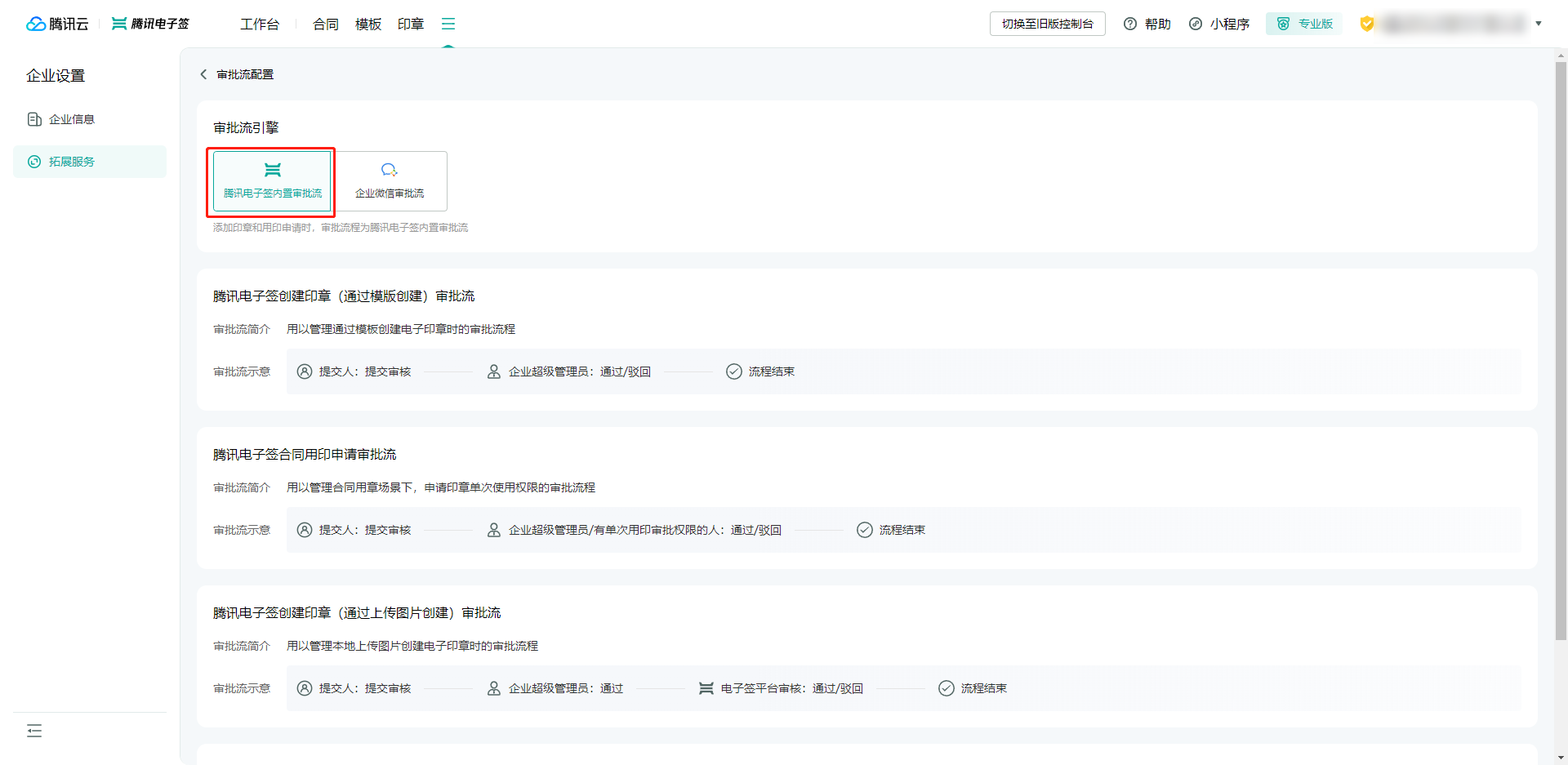Click the 腾讯电子签内置审批流 logo icon
The height and width of the screenshot is (765, 1568).
click(x=273, y=170)
